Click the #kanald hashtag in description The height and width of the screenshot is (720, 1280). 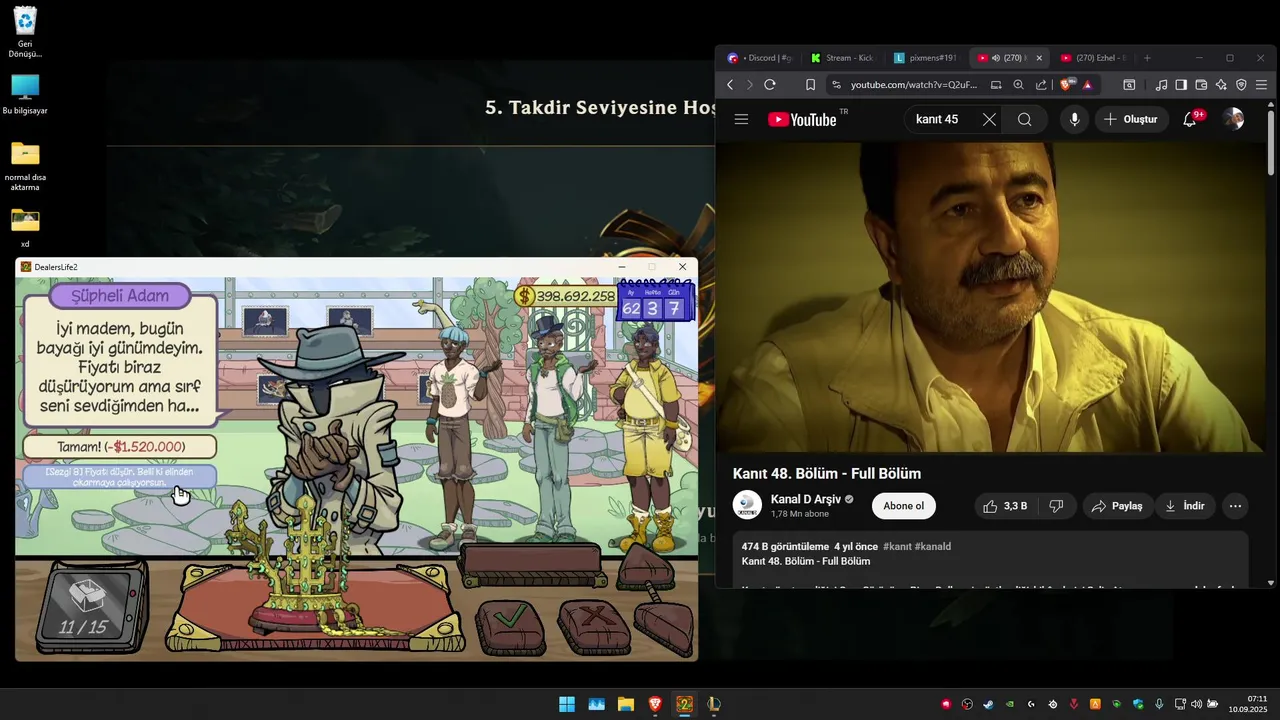click(933, 547)
